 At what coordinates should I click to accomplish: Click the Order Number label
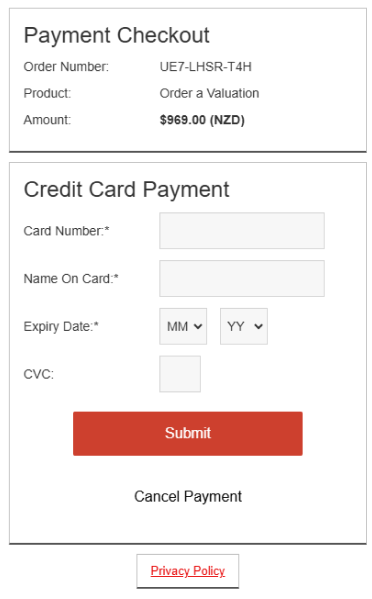66,67
